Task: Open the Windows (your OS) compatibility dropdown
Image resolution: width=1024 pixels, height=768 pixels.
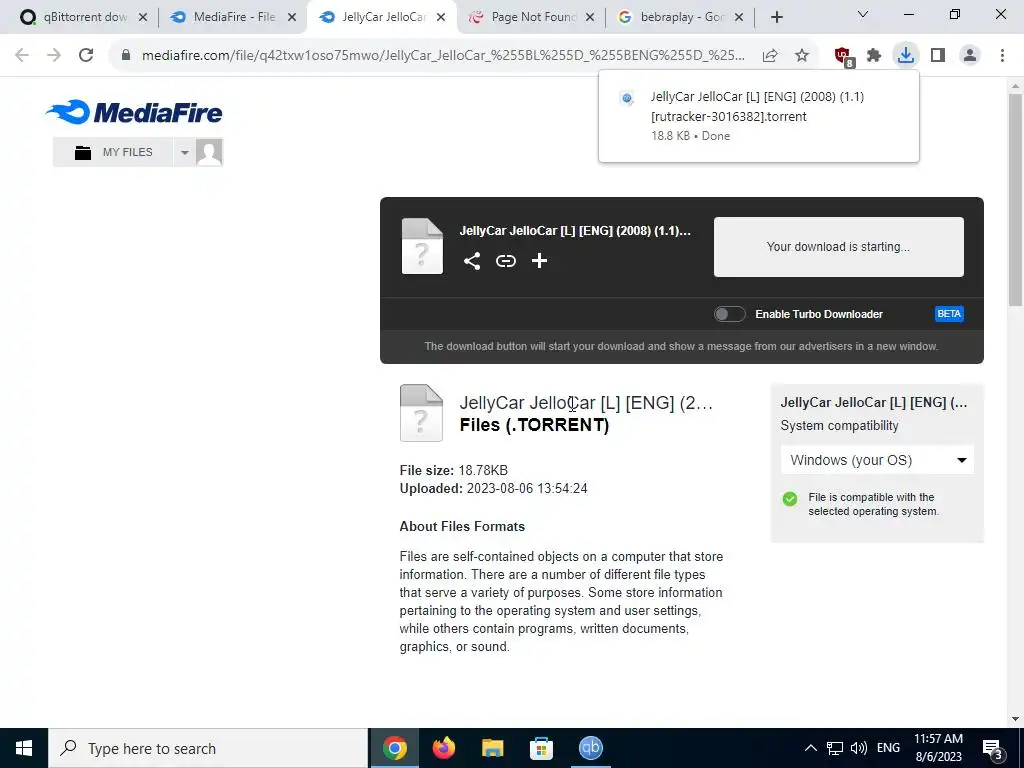Action: pyautogui.click(x=877, y=460)
